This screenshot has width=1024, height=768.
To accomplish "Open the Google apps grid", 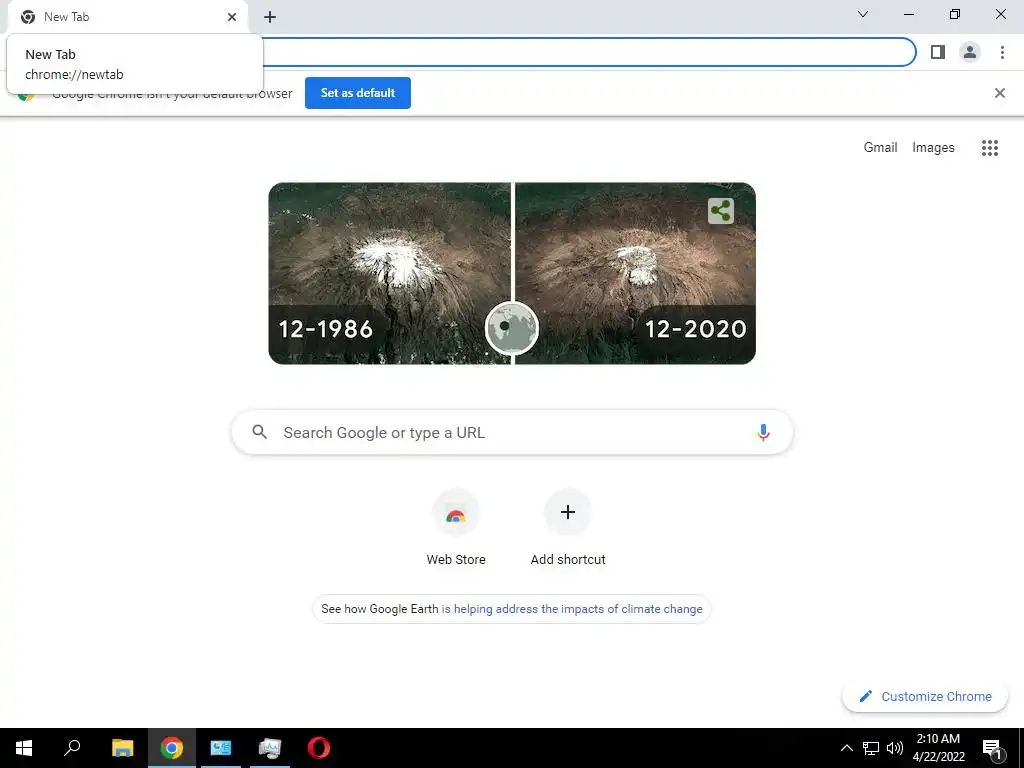I will 990,148.
